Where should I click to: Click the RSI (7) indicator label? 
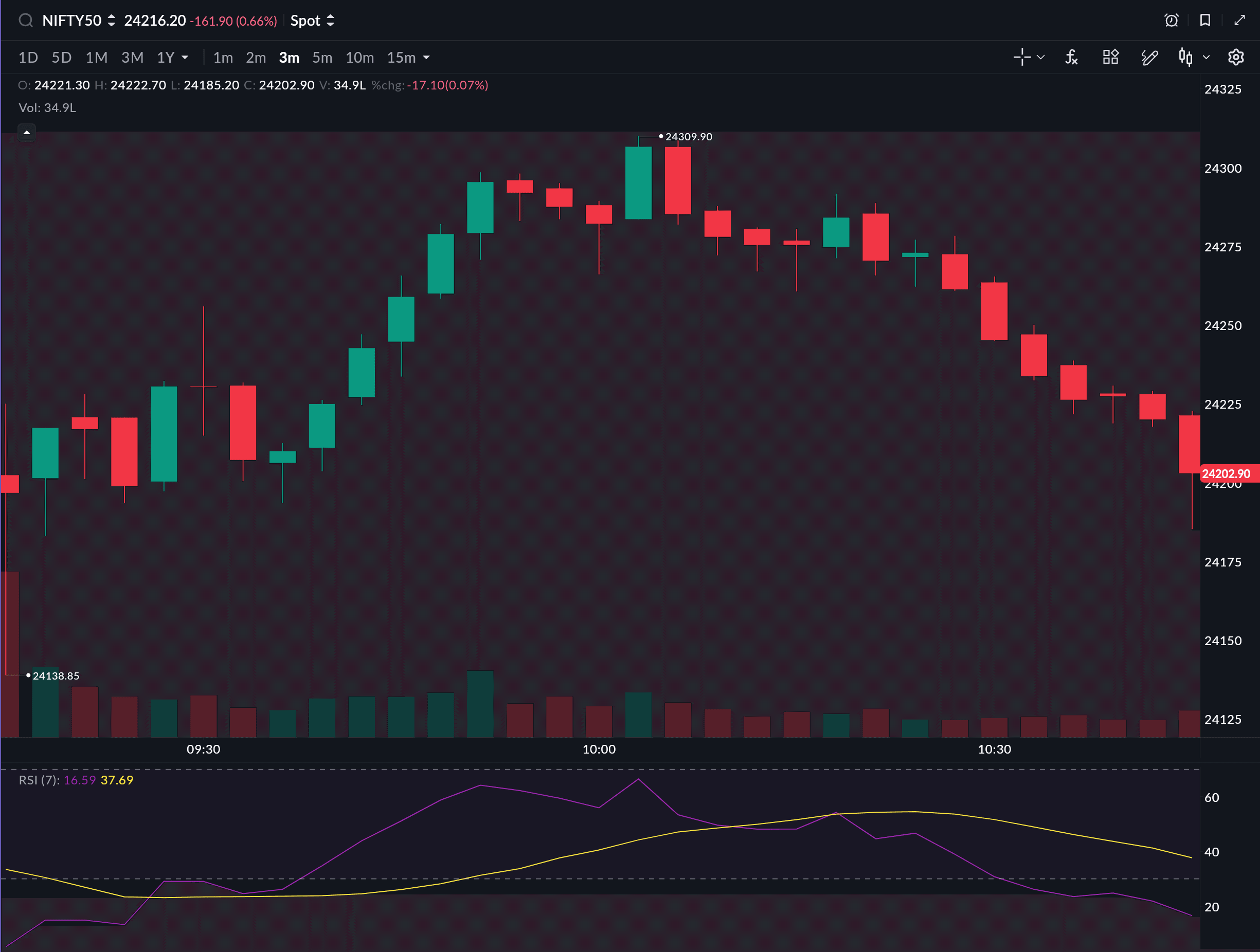[x=39, y=780]
